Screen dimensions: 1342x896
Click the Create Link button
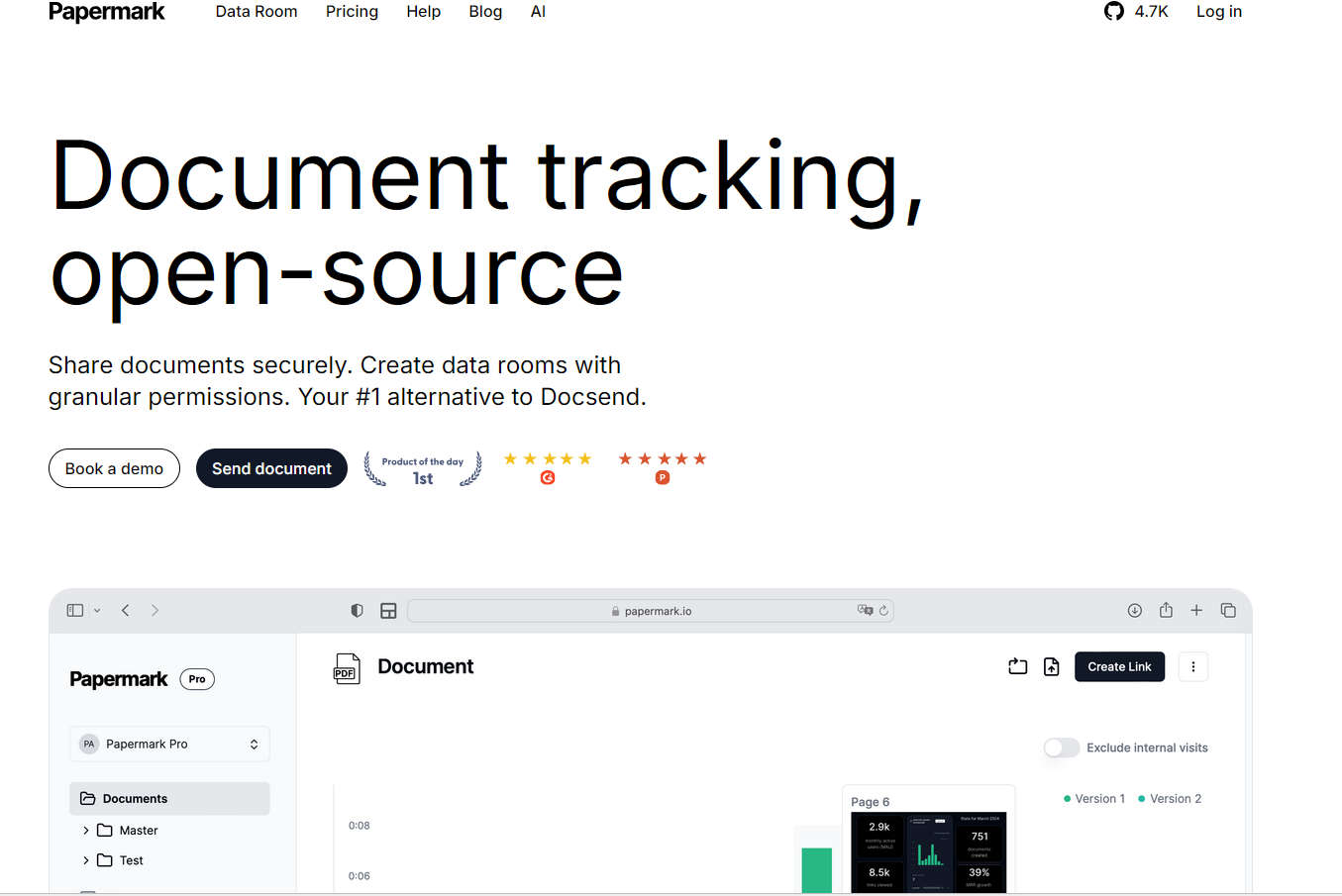(x=1119, y=667)
